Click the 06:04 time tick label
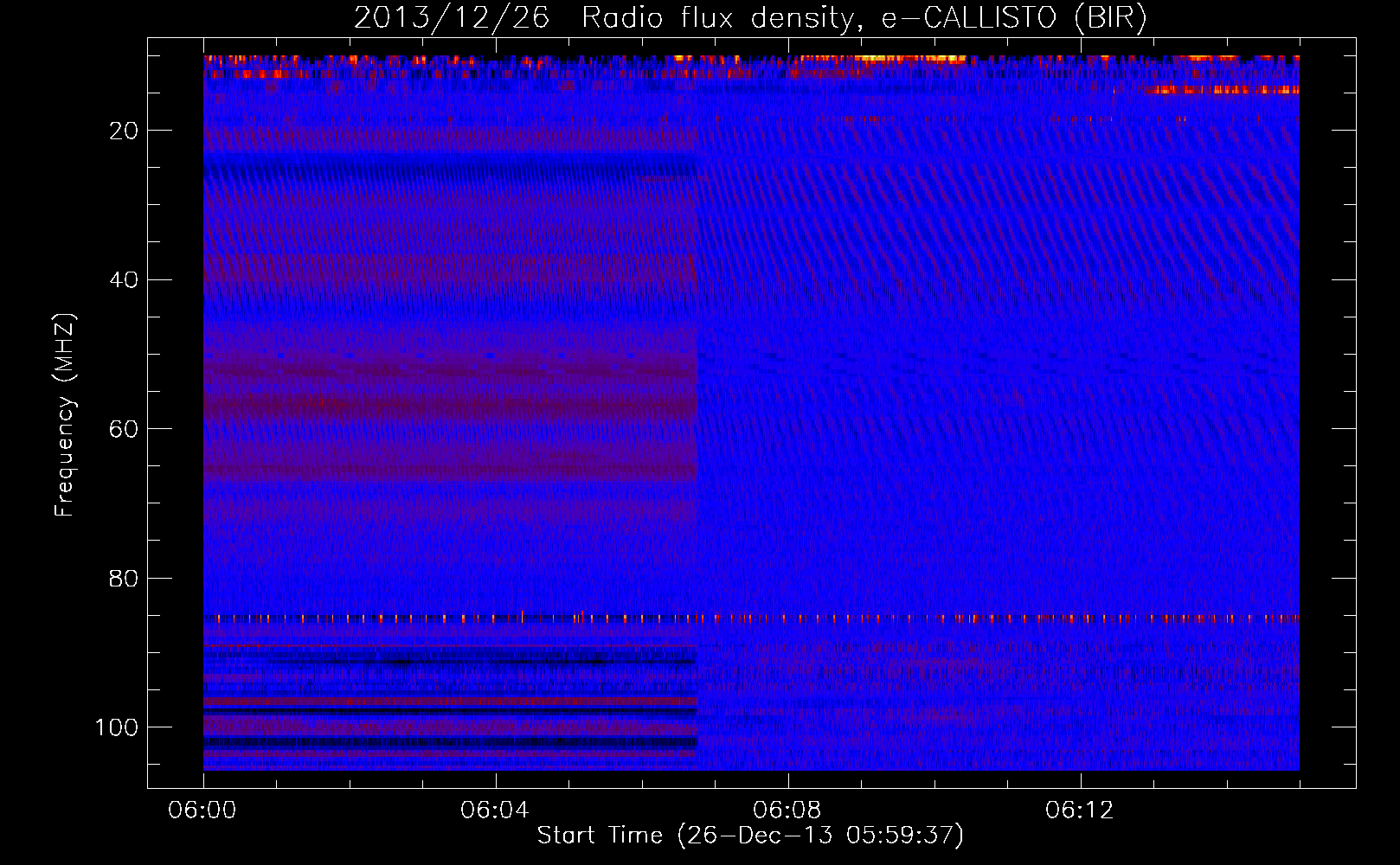1400x865 pixels. pos(495,810)
